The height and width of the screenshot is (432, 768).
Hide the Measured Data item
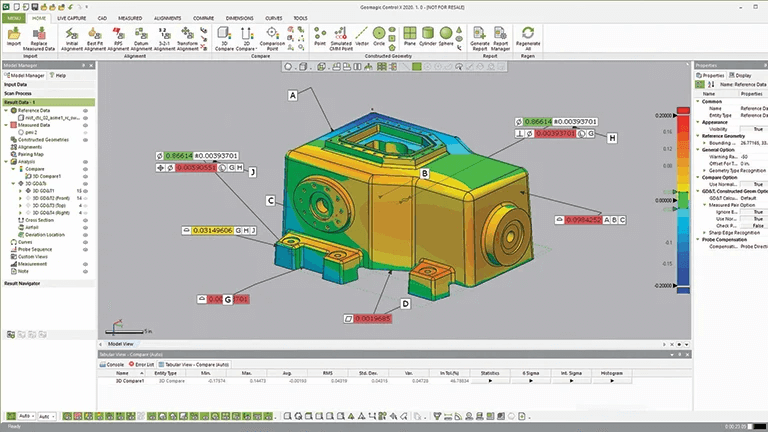pos(87,125)
